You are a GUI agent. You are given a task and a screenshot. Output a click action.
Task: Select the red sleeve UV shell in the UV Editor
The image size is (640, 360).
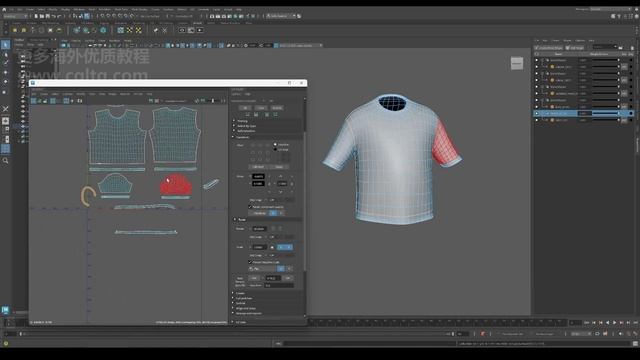[176, 185]
